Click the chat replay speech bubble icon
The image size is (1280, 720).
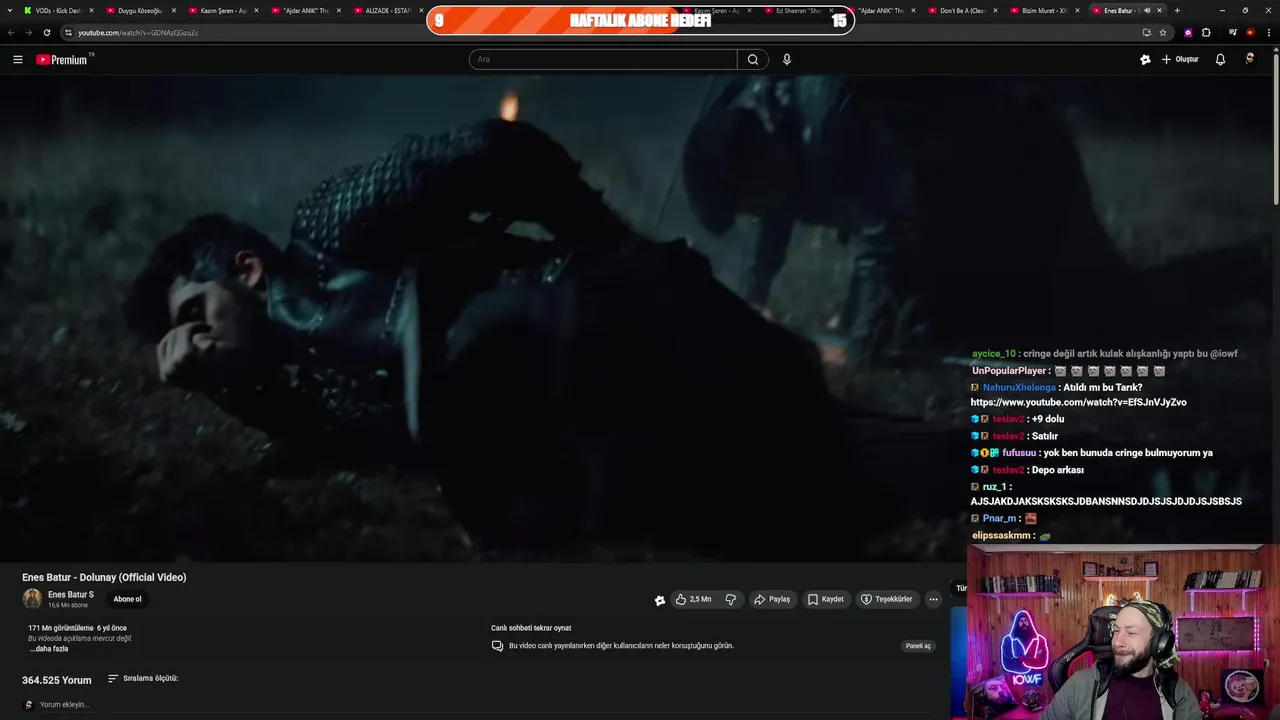pyautogui.click(x=497, y=646)
